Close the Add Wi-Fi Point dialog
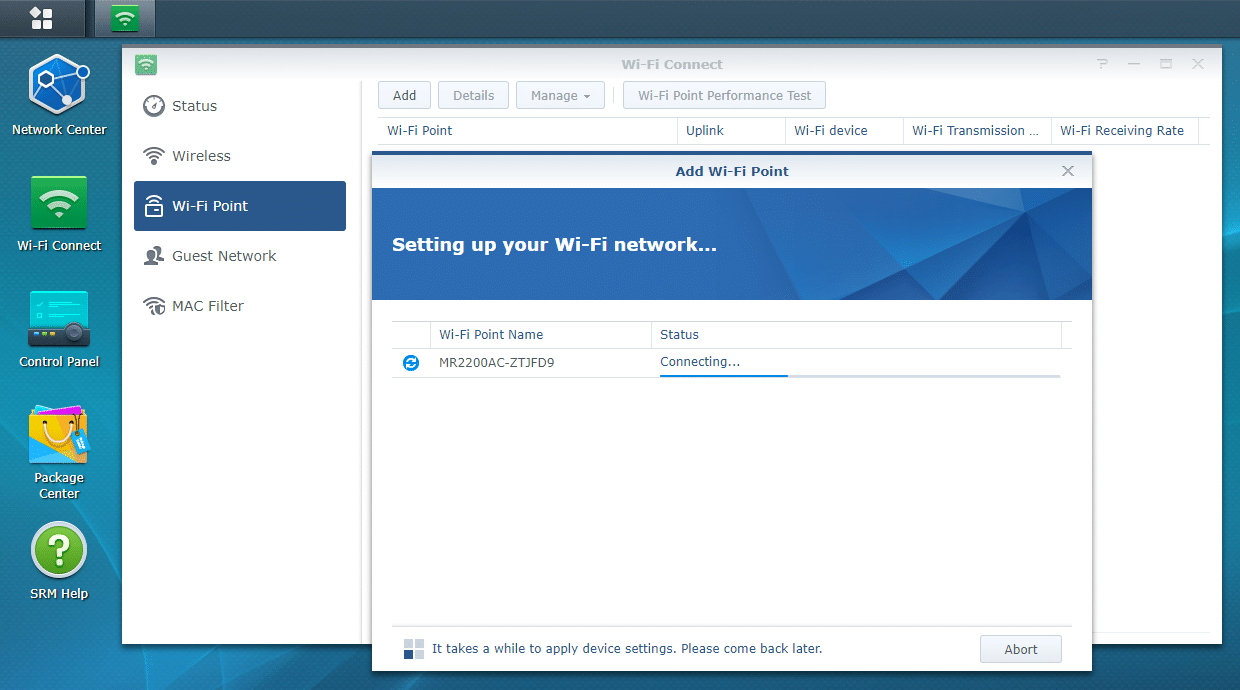This screenshot has height=690, width=1240. coord(1068,171)
